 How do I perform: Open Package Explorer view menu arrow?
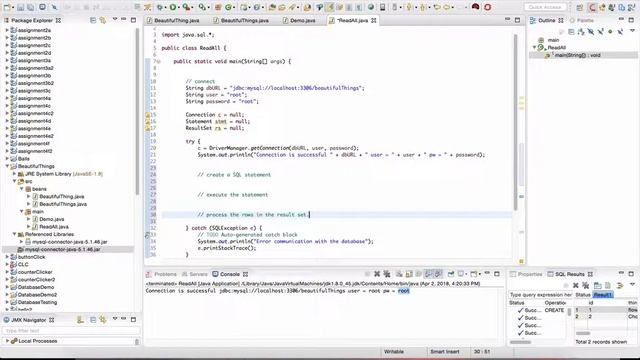[x=115, y=19]
